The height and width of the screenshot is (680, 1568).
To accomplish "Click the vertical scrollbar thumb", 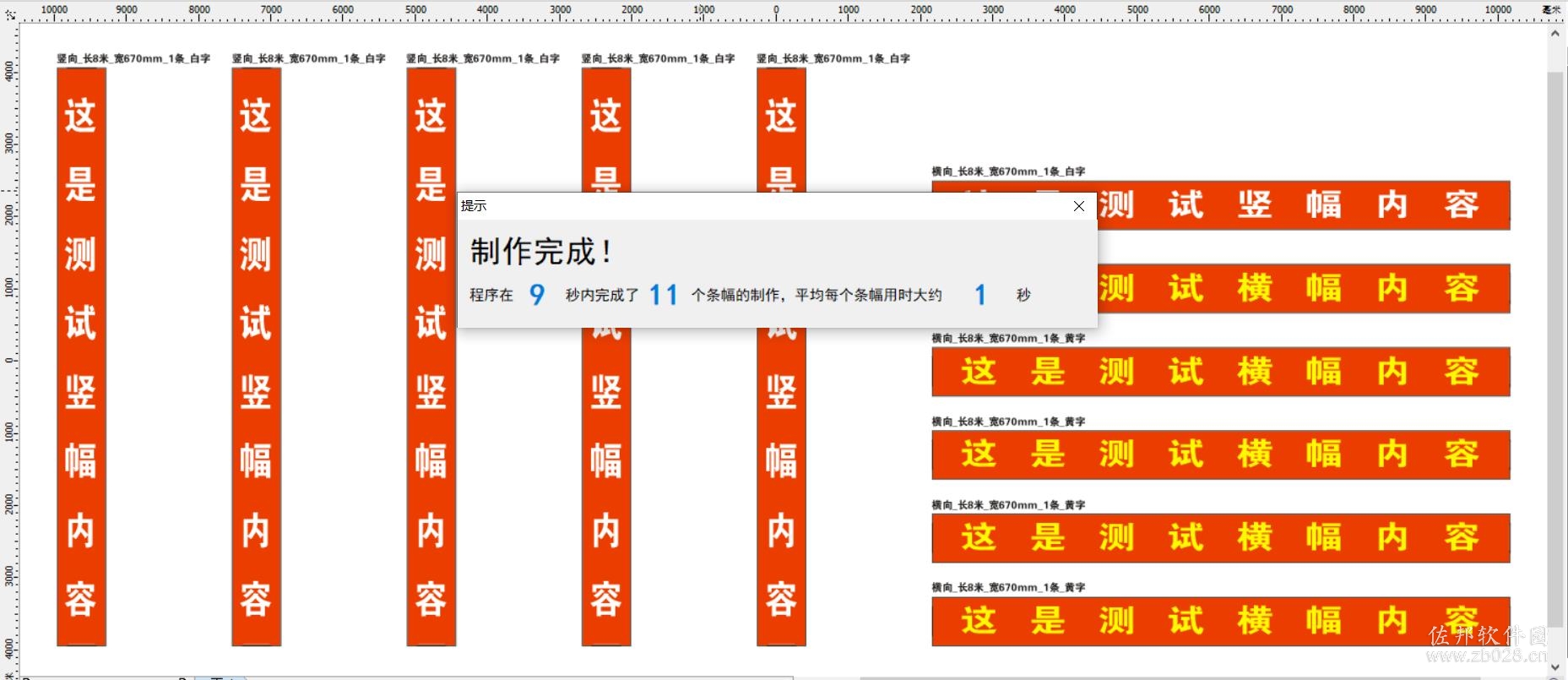I will [1555, 351].
